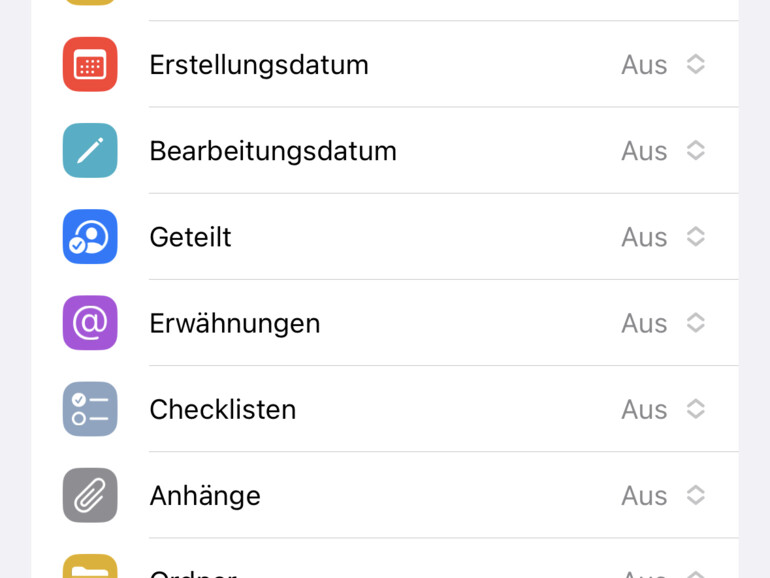Select the Erstellungsdatum filter label
This screenshot has height=578, width=770.
[x=259, y=65]
